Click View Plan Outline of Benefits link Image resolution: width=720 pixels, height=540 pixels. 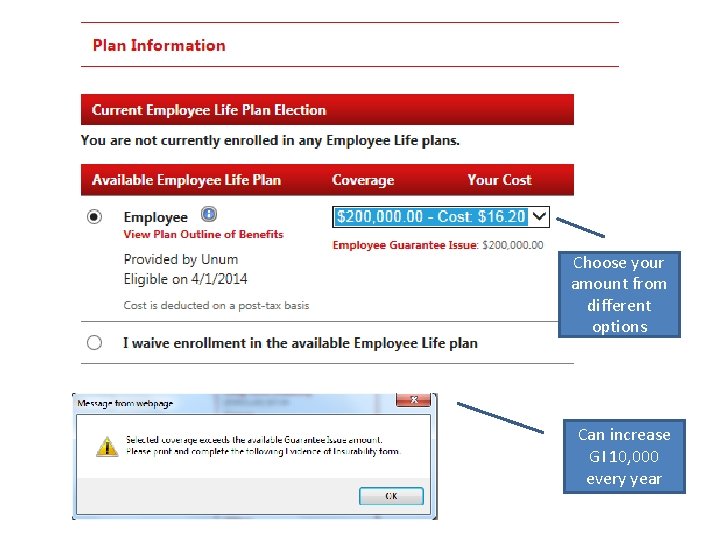click(x=204, y=234)
